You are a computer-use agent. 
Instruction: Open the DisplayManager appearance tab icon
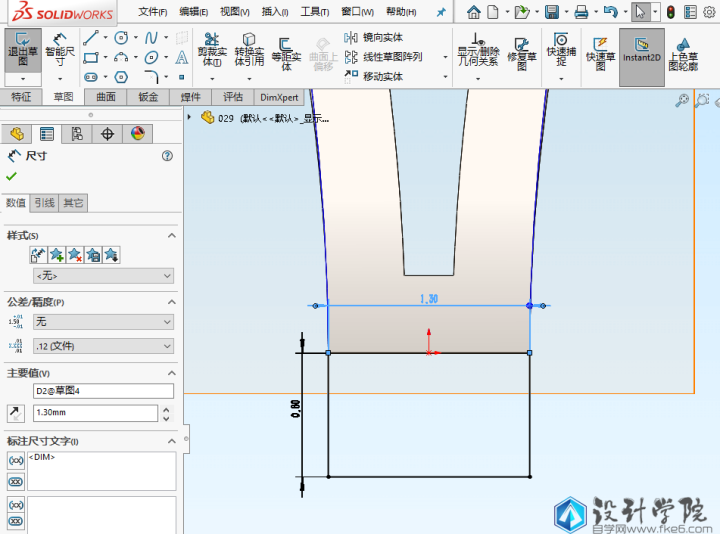138,134
